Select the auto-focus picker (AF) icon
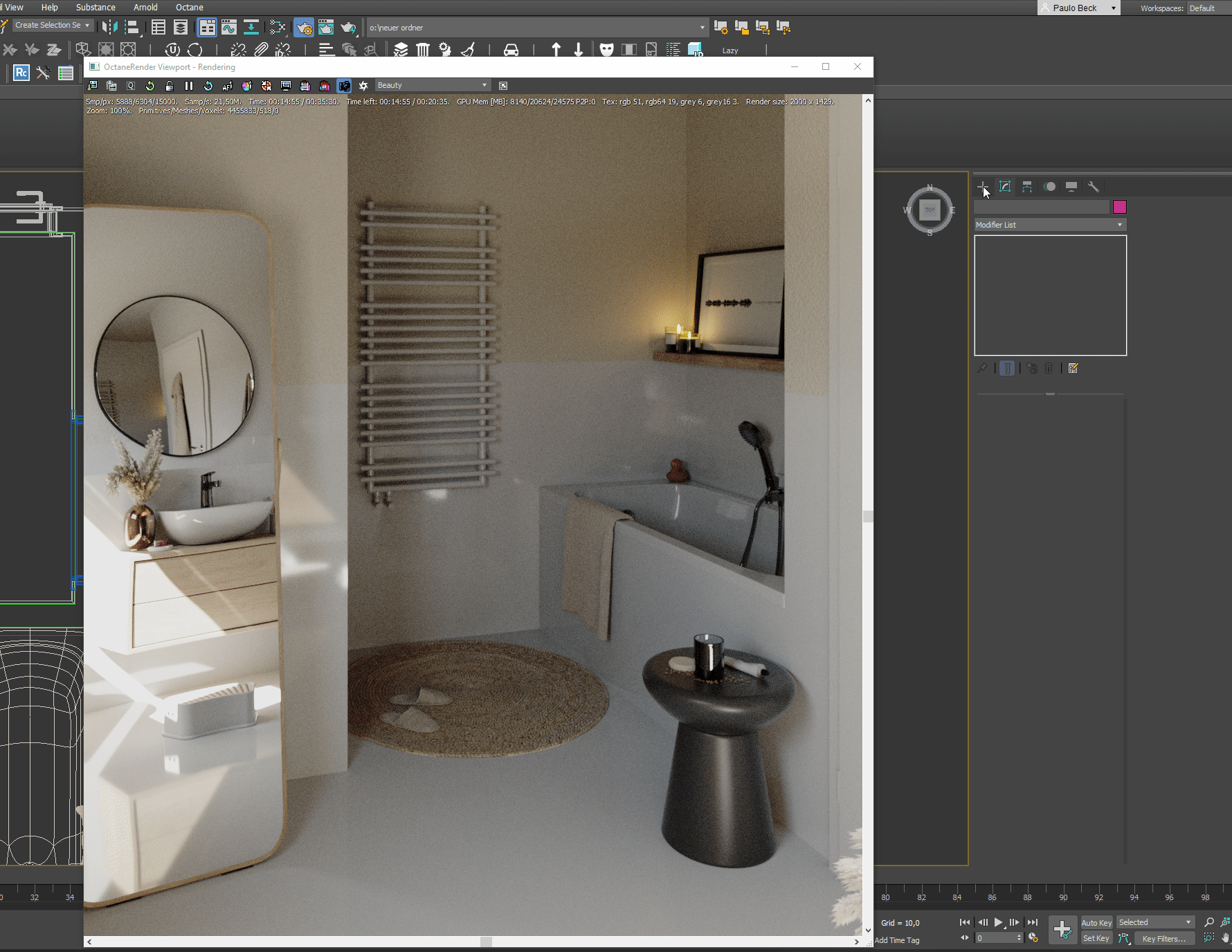The height and width of the screenshot is (952, 1232). click(x=228, y=86)
